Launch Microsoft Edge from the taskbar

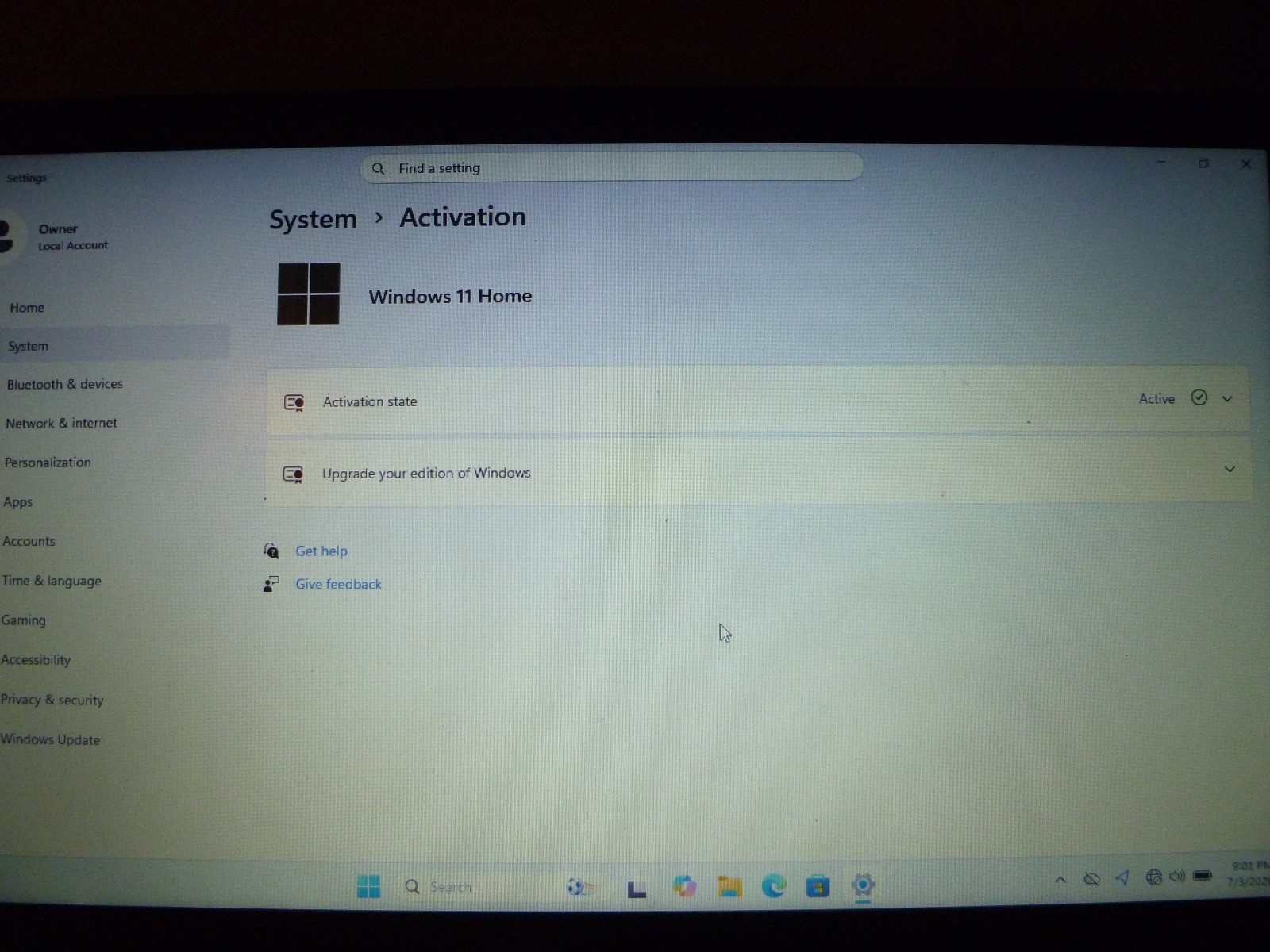[x=774, y=885]
